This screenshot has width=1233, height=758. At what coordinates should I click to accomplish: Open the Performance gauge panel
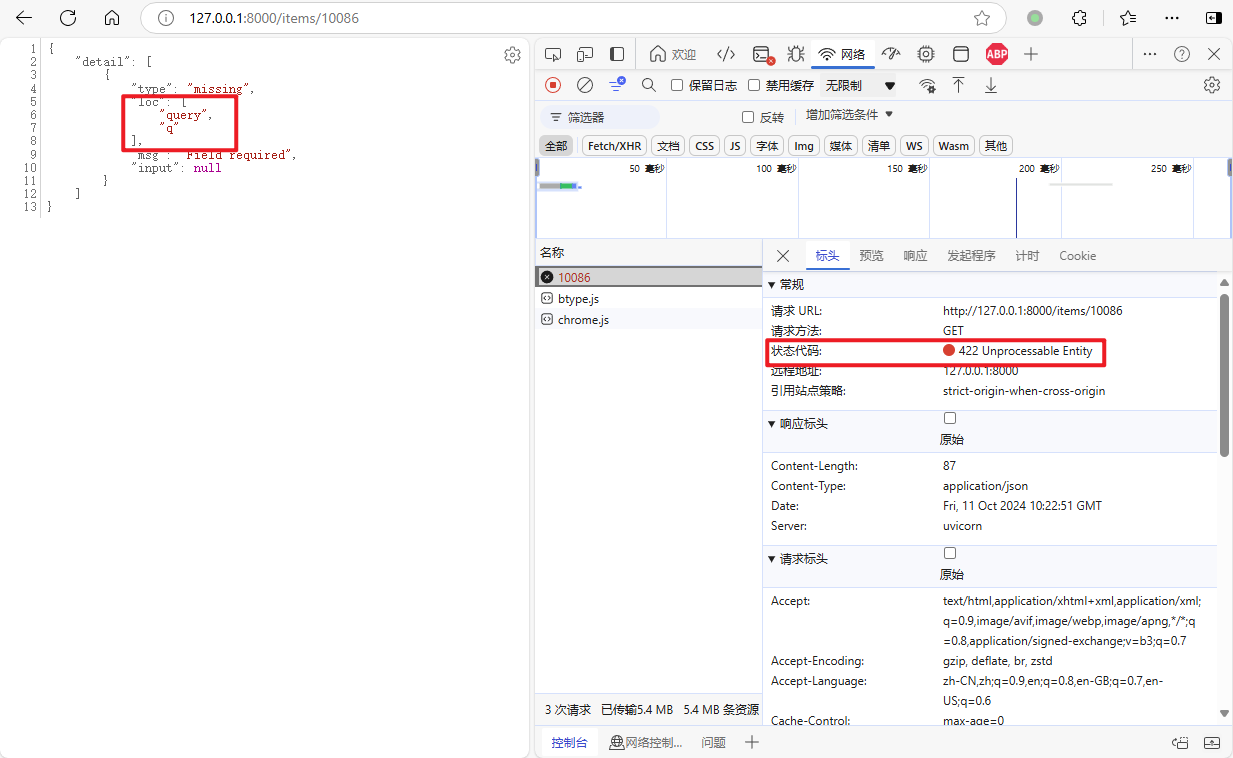(x=891, y=54)
